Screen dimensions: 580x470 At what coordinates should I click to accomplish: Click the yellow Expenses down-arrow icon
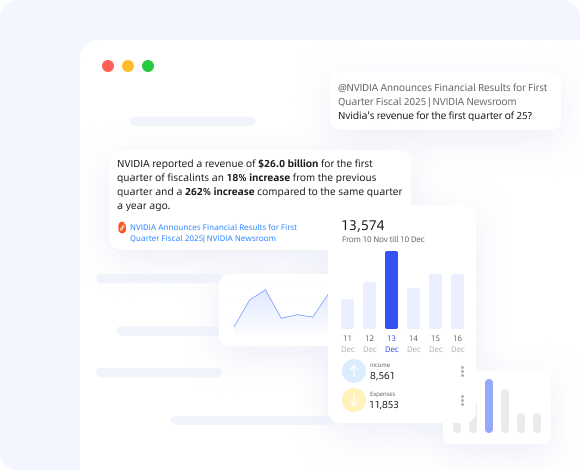pyautogui.click(x=354, y=400)
